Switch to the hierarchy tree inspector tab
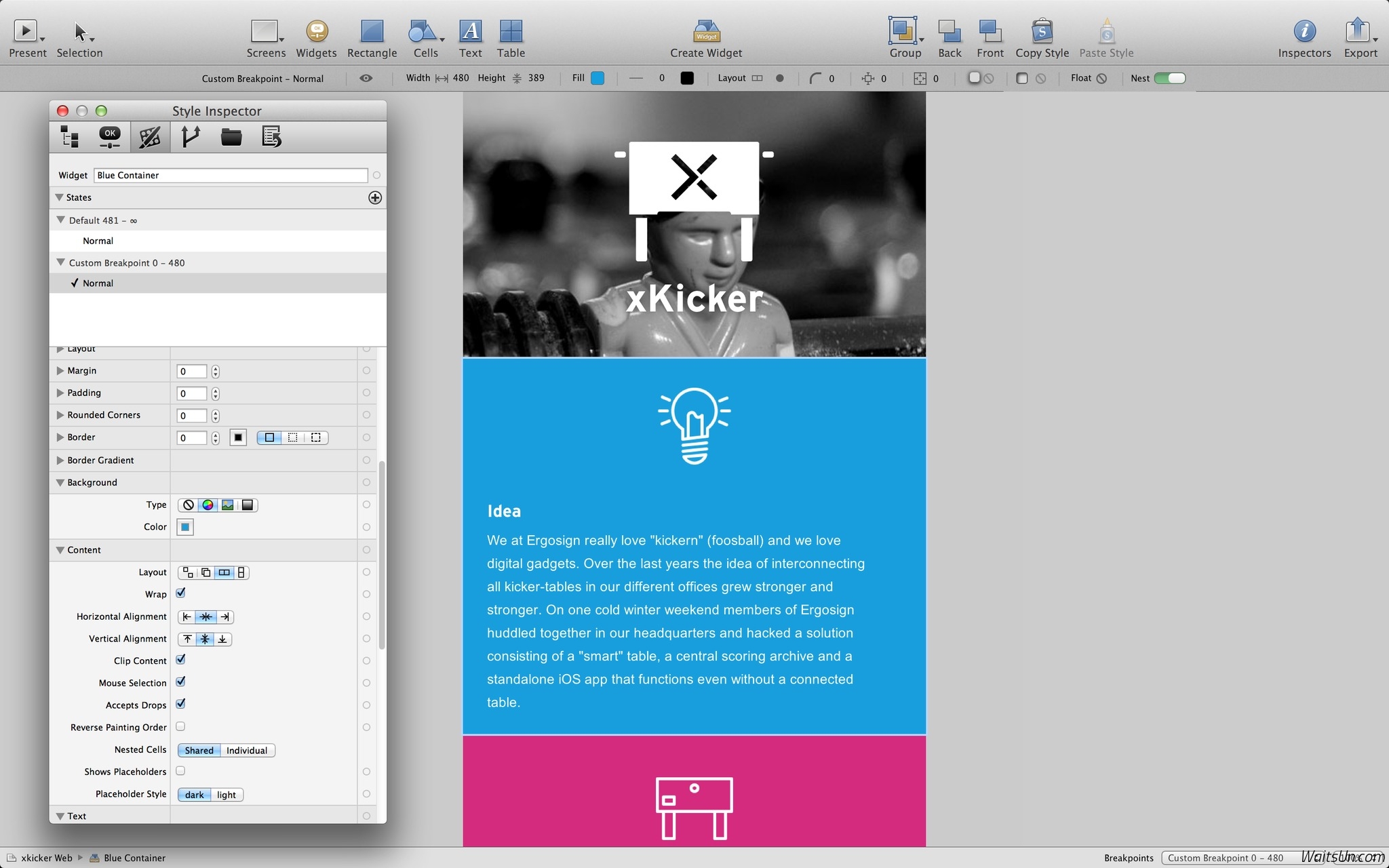1389x868 pixels. point(69,137)
